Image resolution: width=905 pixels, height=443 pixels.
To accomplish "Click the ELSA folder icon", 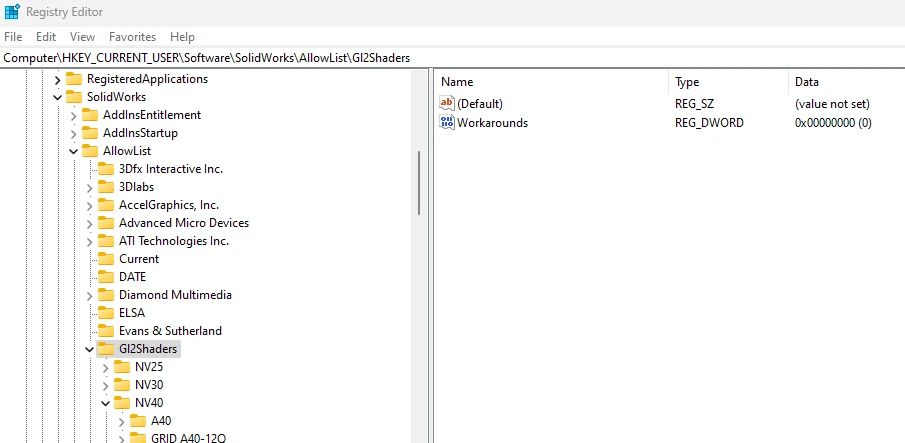I will [106, 313].
